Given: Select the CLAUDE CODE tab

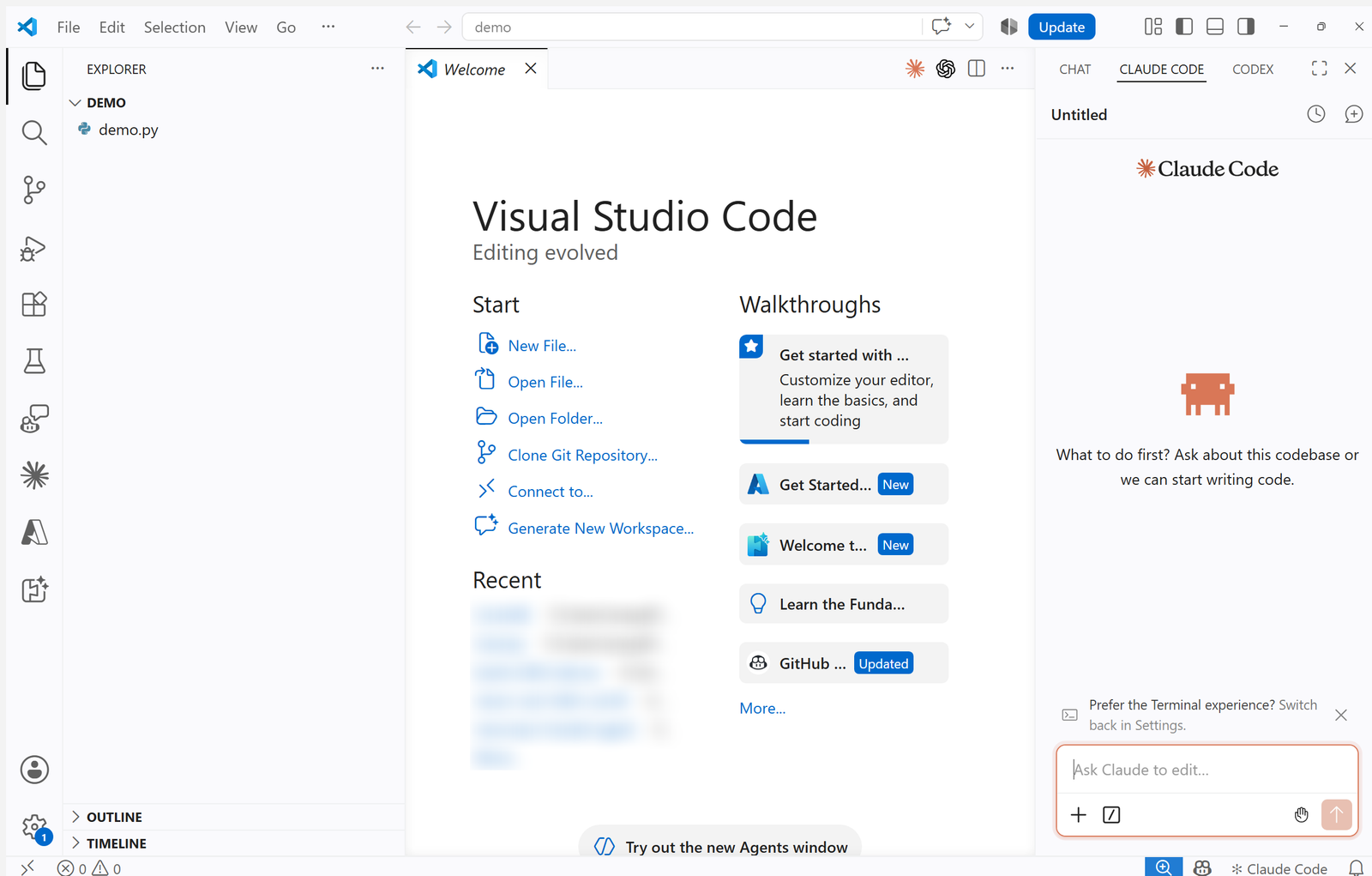Looking at the screenshot, I should click(1162, 69).
